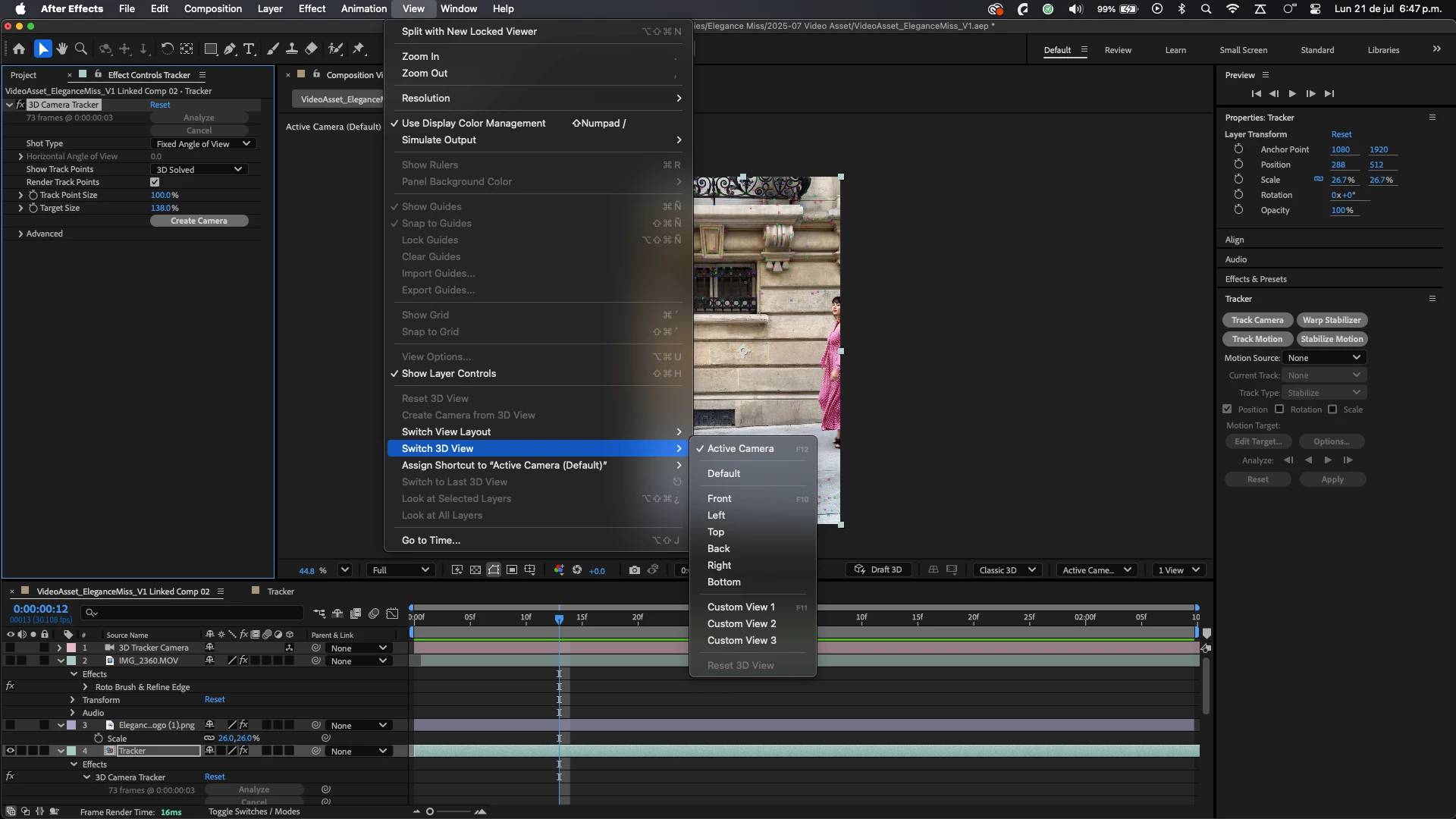Open the Classic 3D renderer dropdown
Viewport: 1456px width, 819px height.
(x=1006, y=570)
